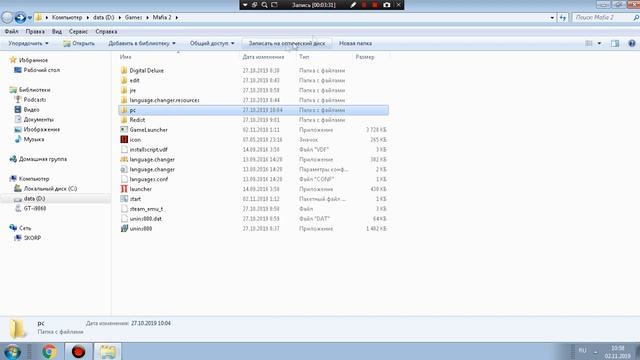This screenshot has width=640, height=360.
Task: Select the steam_emu_t file
Action: tap(146, 209)
